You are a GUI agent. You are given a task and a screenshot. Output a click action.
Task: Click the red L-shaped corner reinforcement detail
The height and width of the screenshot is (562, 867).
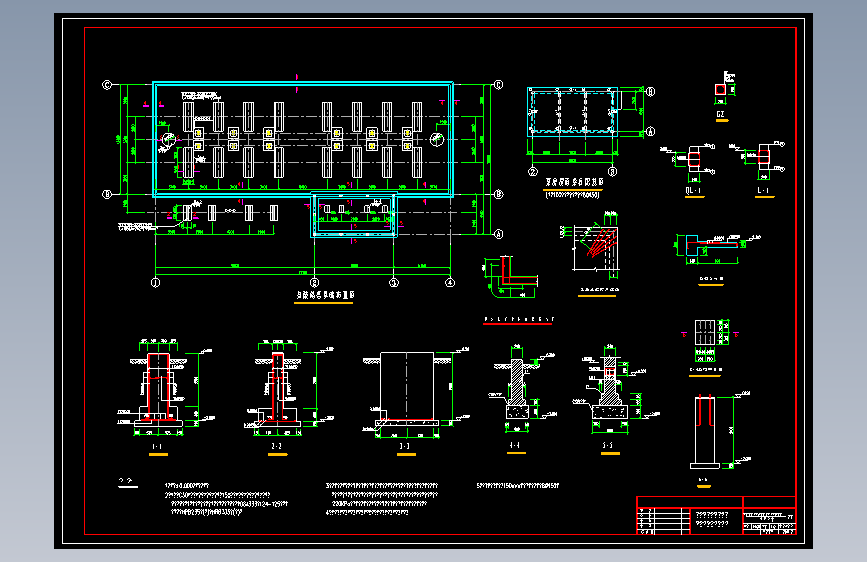518,271
